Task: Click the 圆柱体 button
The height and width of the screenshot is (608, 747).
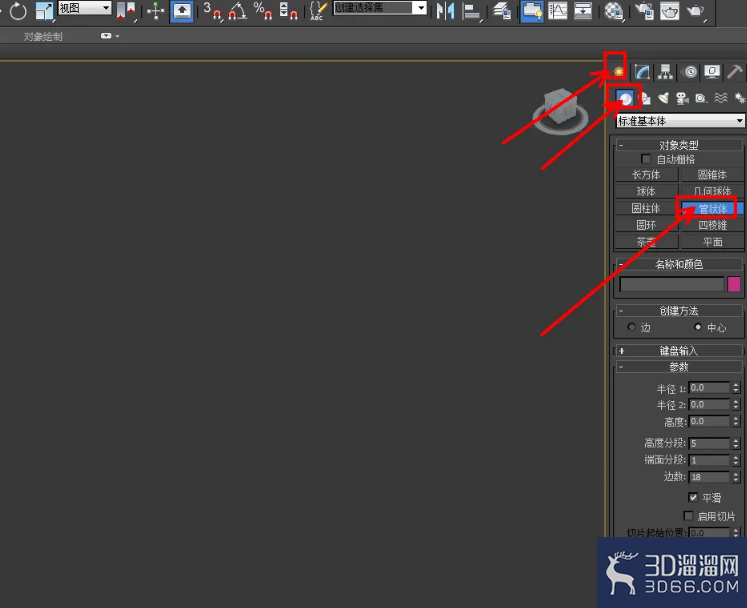Action: coord(646,208)
